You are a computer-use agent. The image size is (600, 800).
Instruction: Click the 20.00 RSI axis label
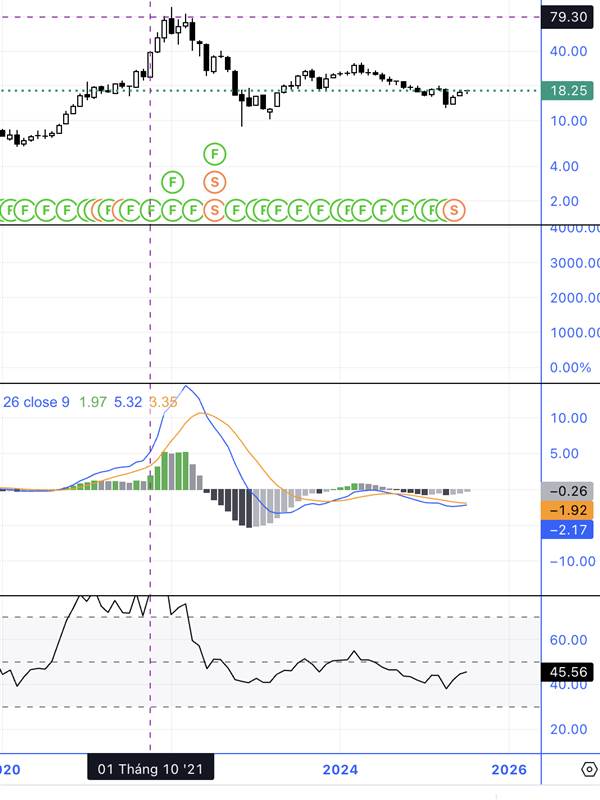[x=568, y=729]
